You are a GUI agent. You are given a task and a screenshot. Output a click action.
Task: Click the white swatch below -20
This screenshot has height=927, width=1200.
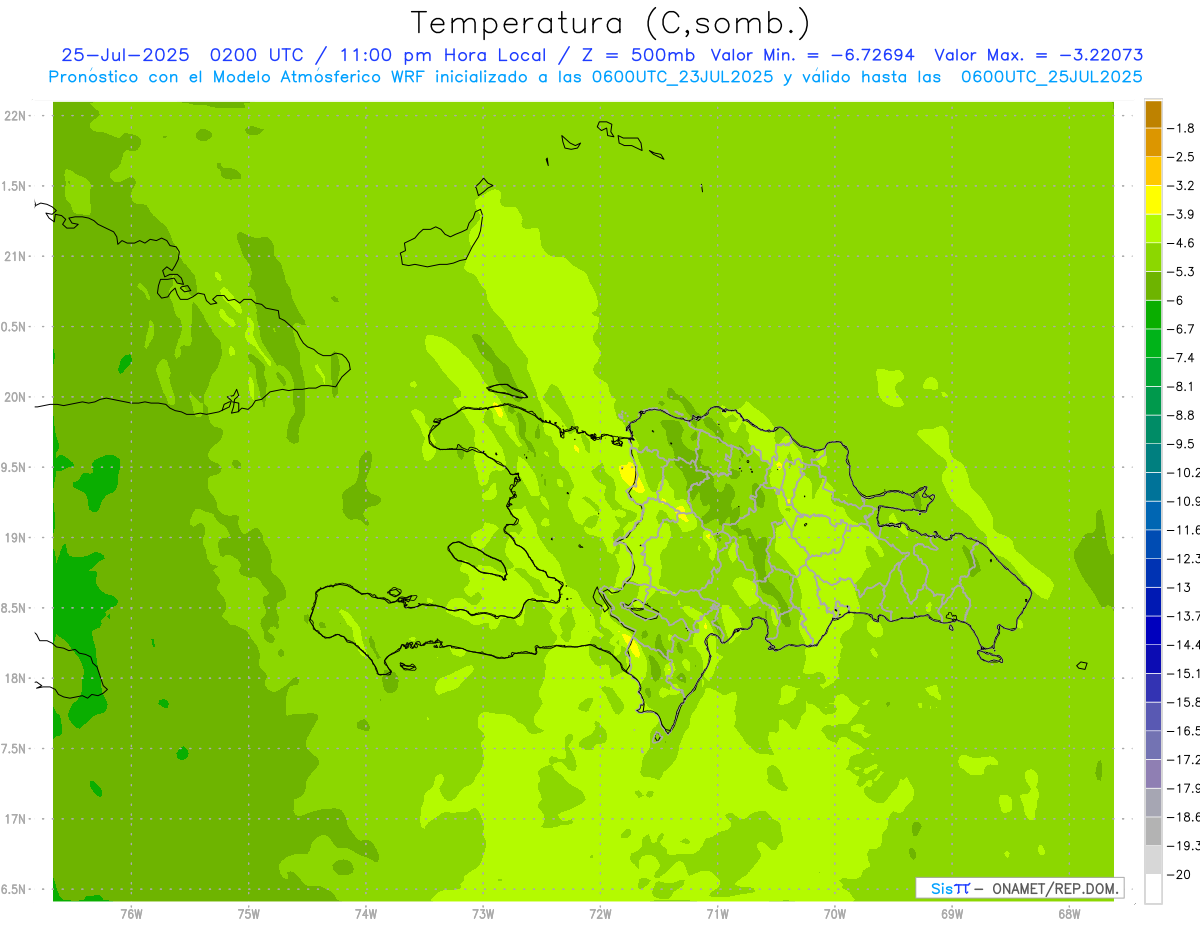[1153, 889]
